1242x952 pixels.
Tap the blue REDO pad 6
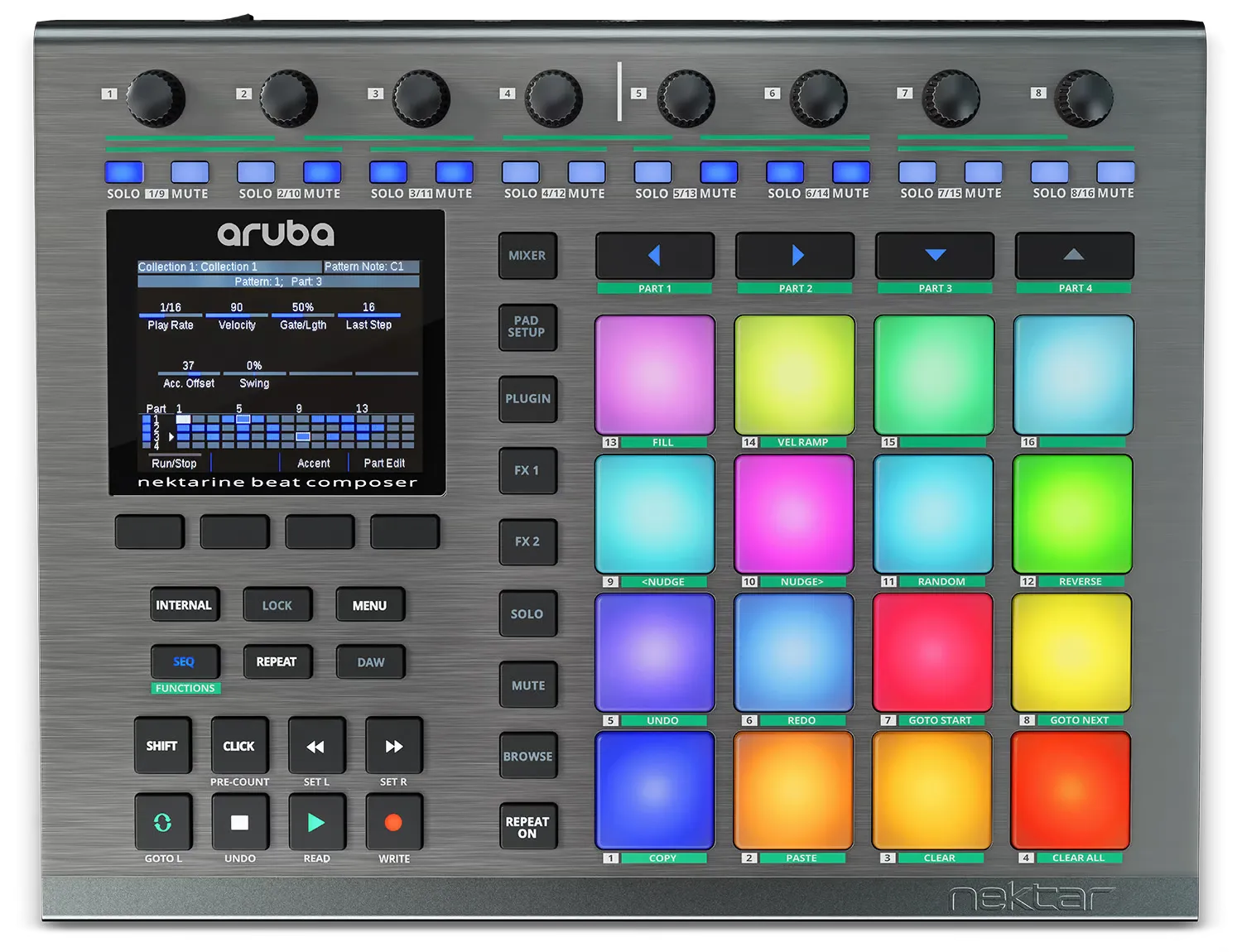(794, 652)
